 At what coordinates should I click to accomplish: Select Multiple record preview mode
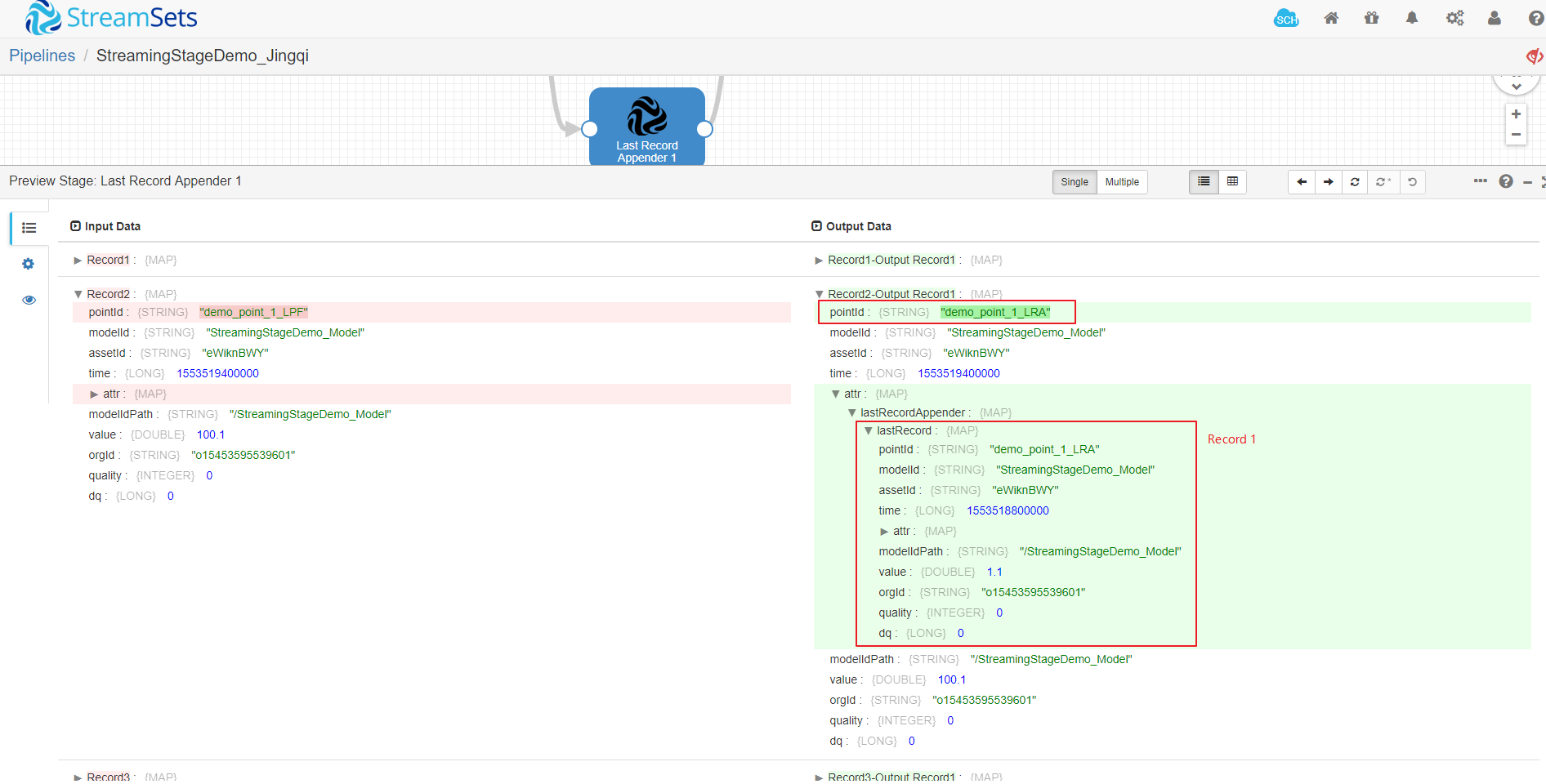coord(1121,182)
